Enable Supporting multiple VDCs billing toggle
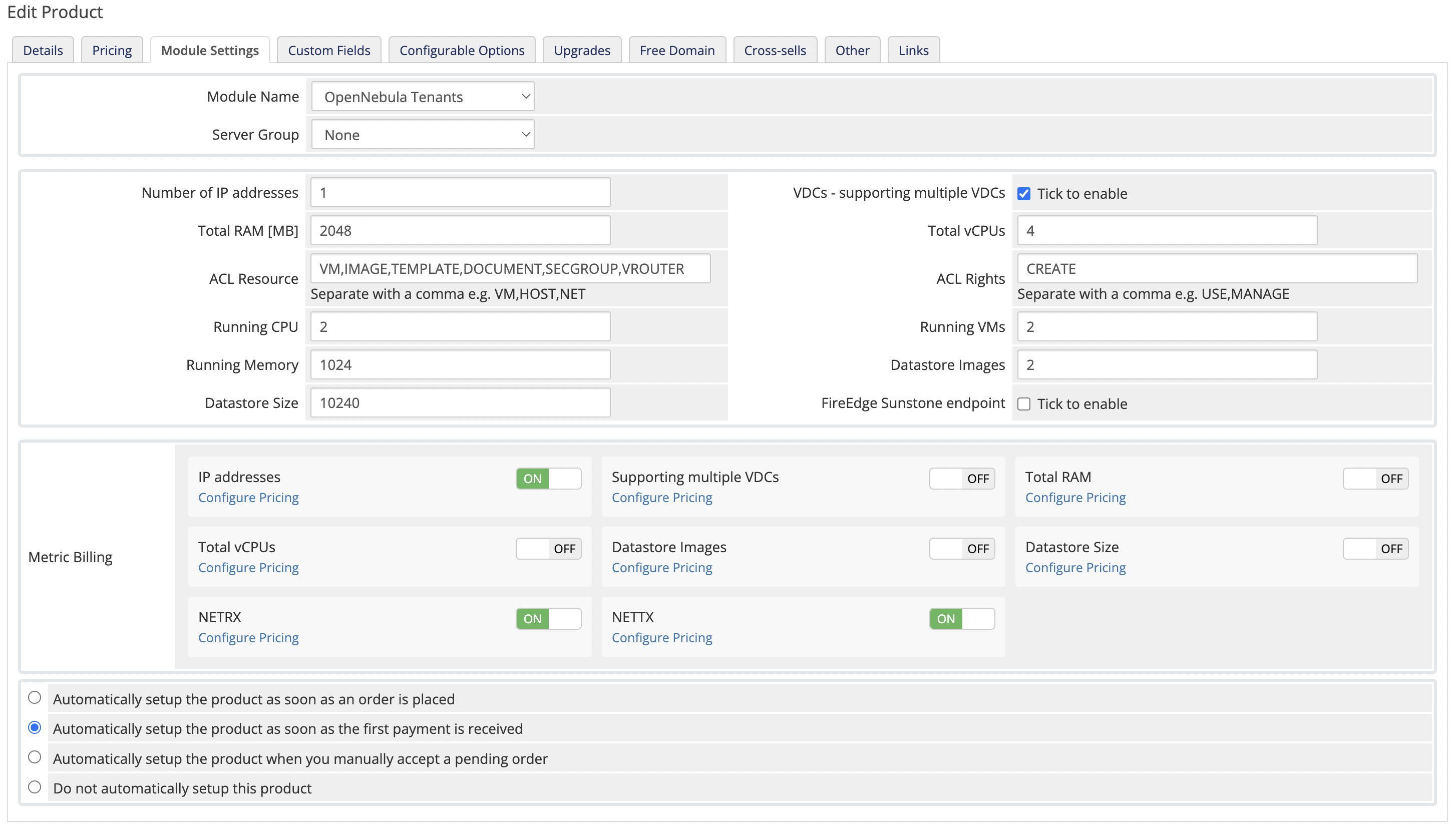The image size is (1456, 827). tap(961, 478)
